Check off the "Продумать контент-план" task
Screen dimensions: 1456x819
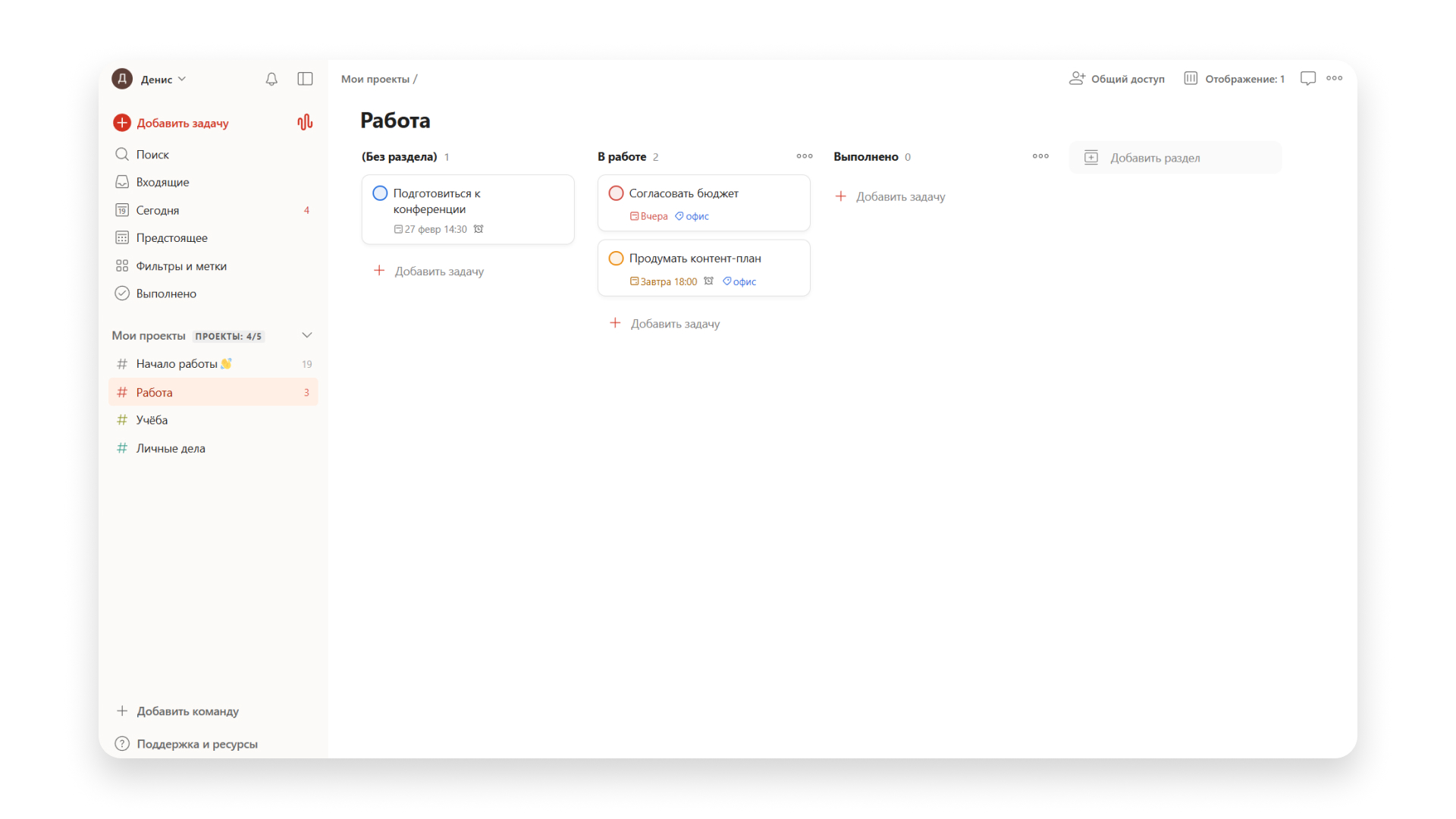point(616,258)
